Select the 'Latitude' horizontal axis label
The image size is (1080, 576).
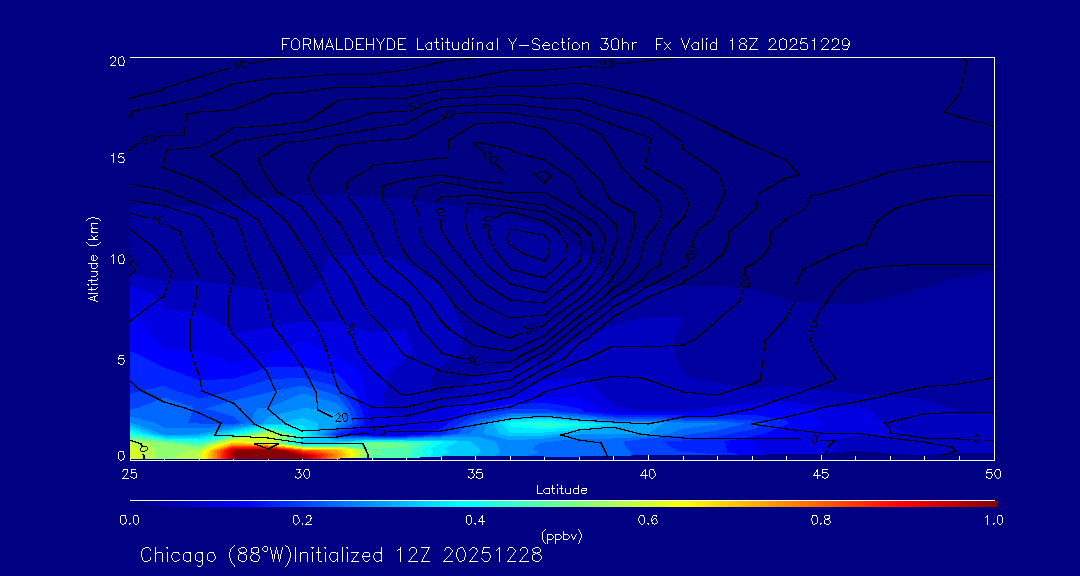(x=561, y=489)
